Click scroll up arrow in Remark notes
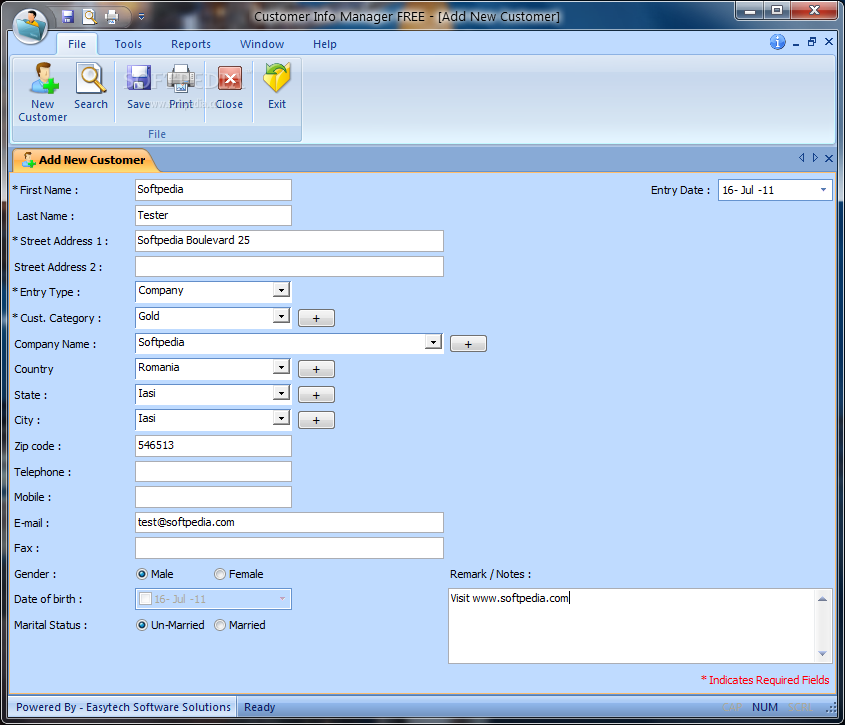This screenshot has width=845, height=725. pos(822,599)
